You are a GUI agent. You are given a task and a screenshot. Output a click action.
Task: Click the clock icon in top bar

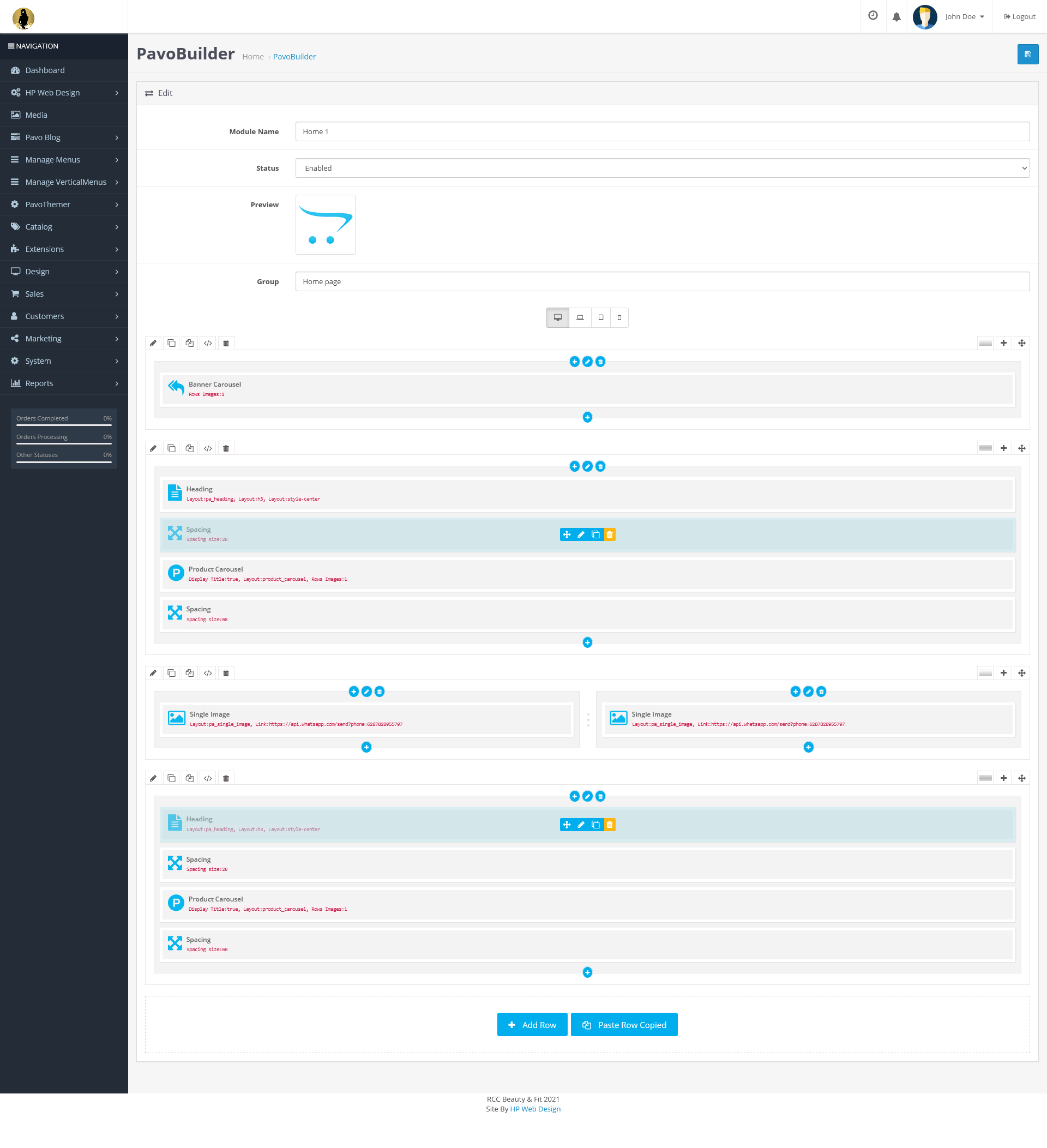click(872, 16)
